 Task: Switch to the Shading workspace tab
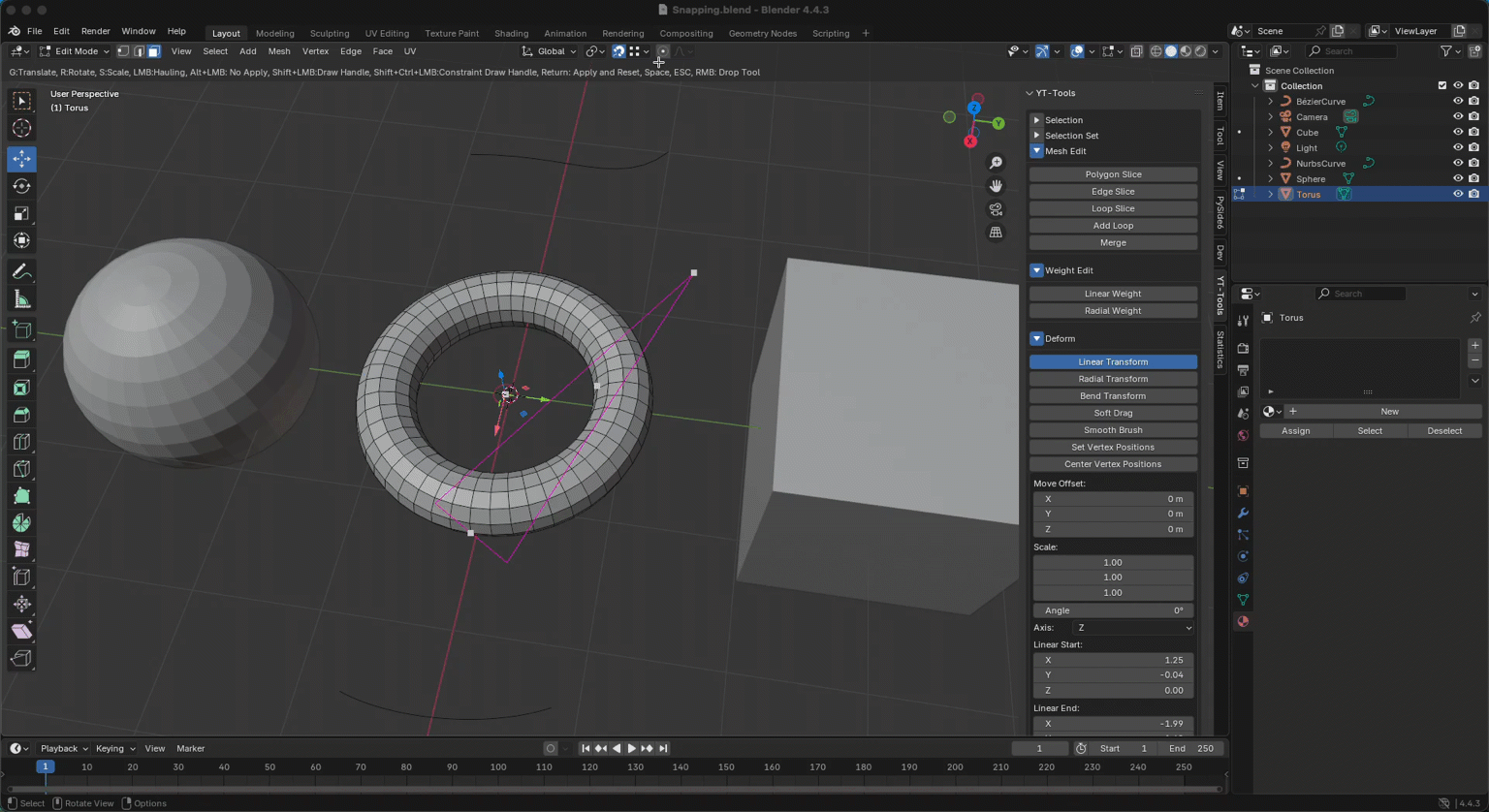pos(511,33)
